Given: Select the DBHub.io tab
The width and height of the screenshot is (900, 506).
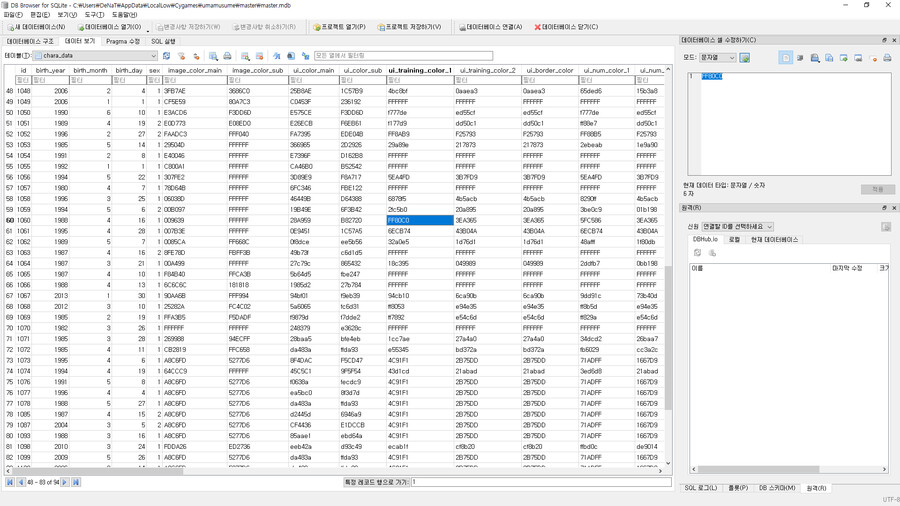Looking at the screenshot, I should pyautogui.click(x=705, y=239).
